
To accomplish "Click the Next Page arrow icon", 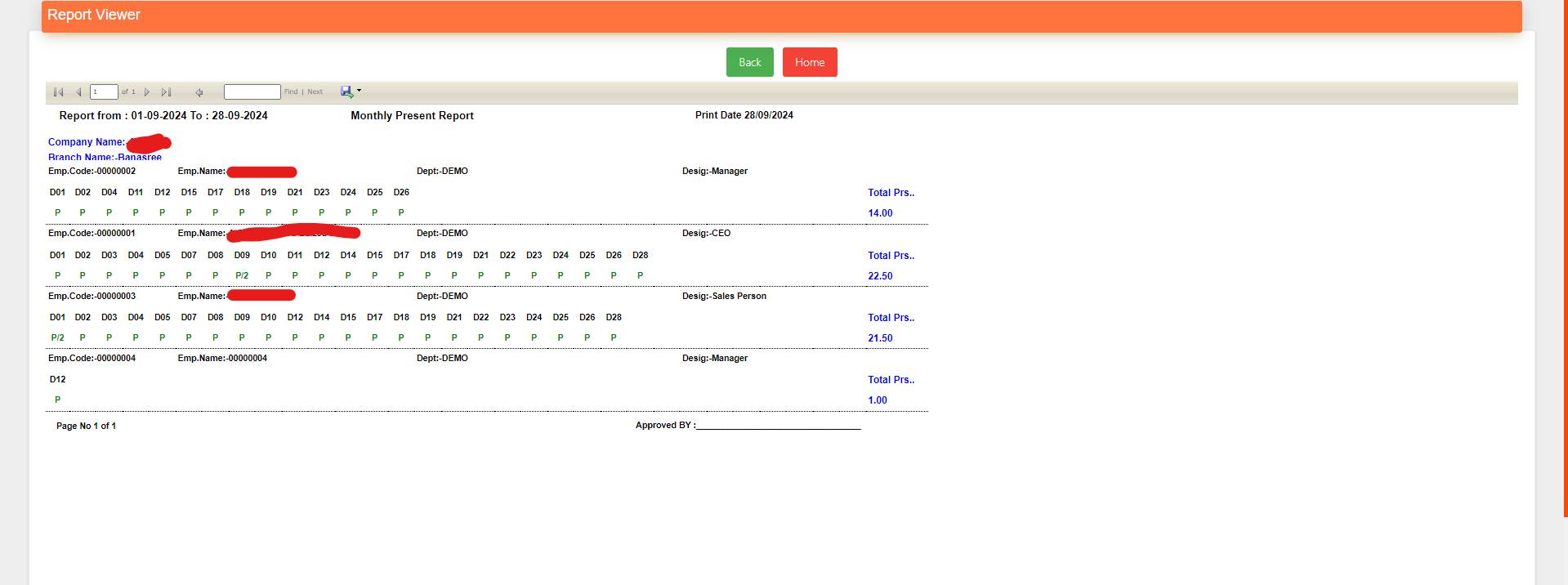I will (147, 92).
